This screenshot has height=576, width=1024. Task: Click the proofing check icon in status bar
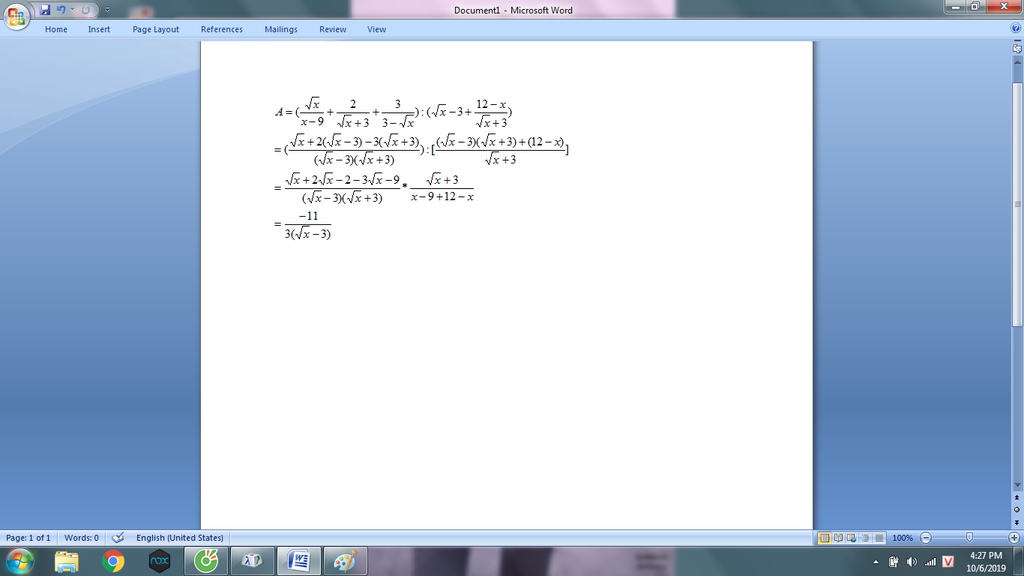pyautogui.click(x=118, y=538)
